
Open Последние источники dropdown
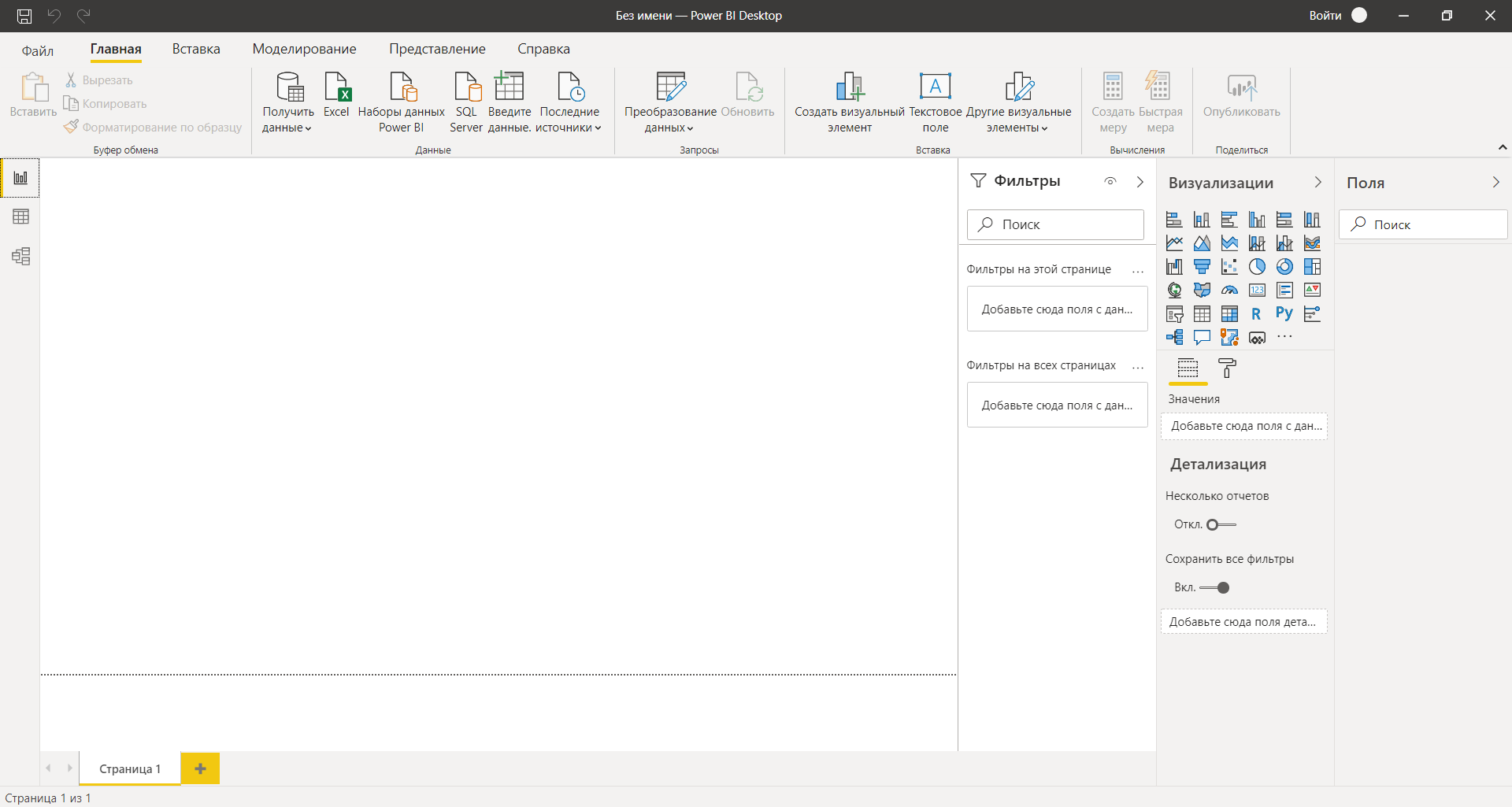pyautogui.click(x=569, y=102)
